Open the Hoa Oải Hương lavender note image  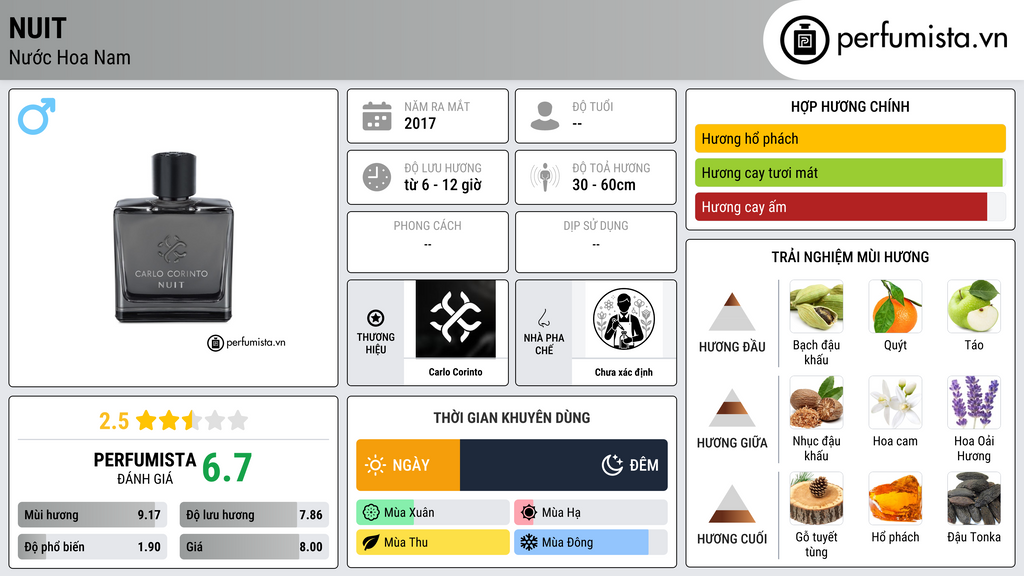[x=974, y=402]
